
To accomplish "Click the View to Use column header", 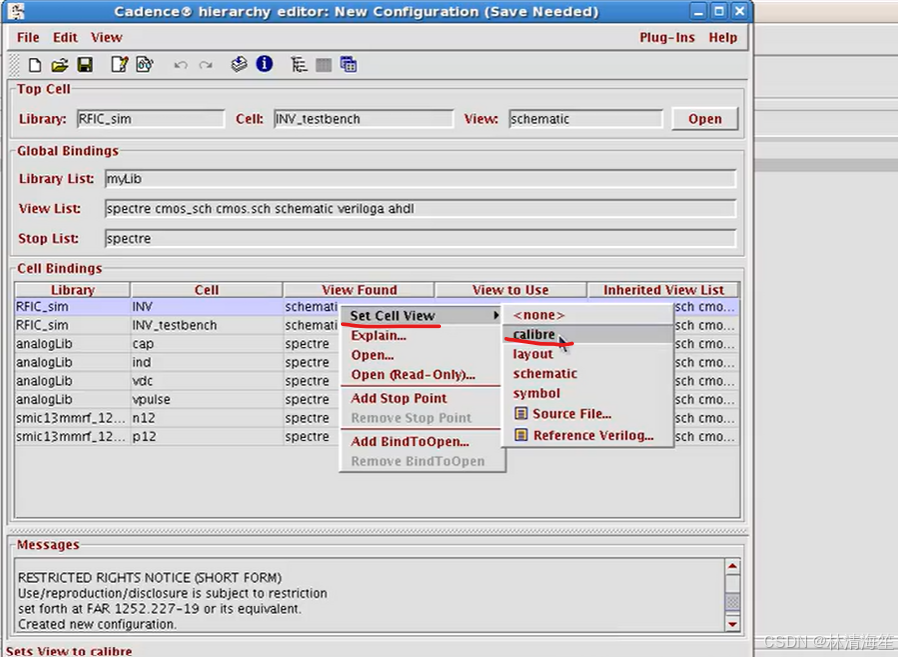I will pos(511,290).
